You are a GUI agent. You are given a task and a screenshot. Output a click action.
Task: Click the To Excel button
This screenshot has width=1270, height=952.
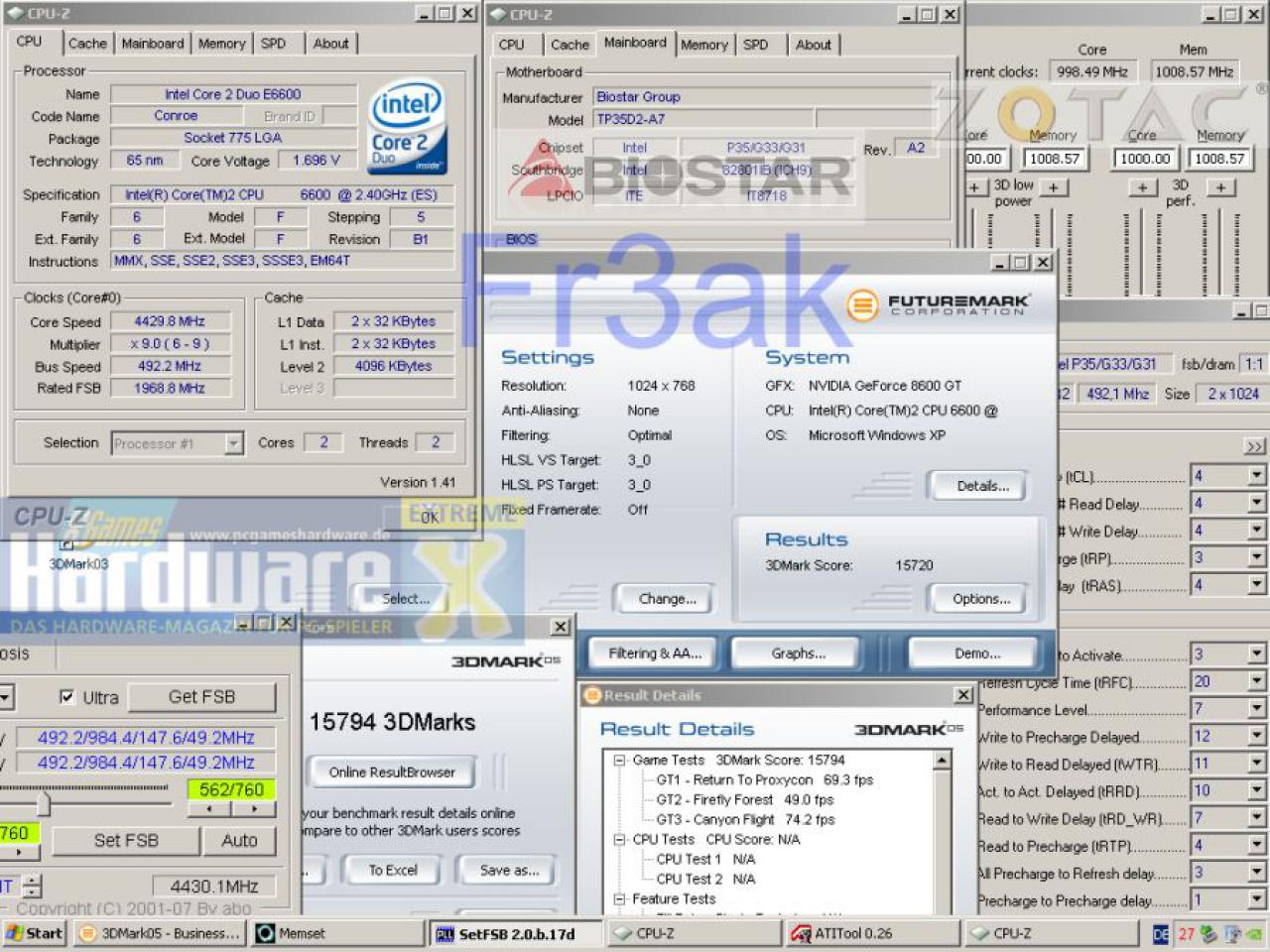393,870
